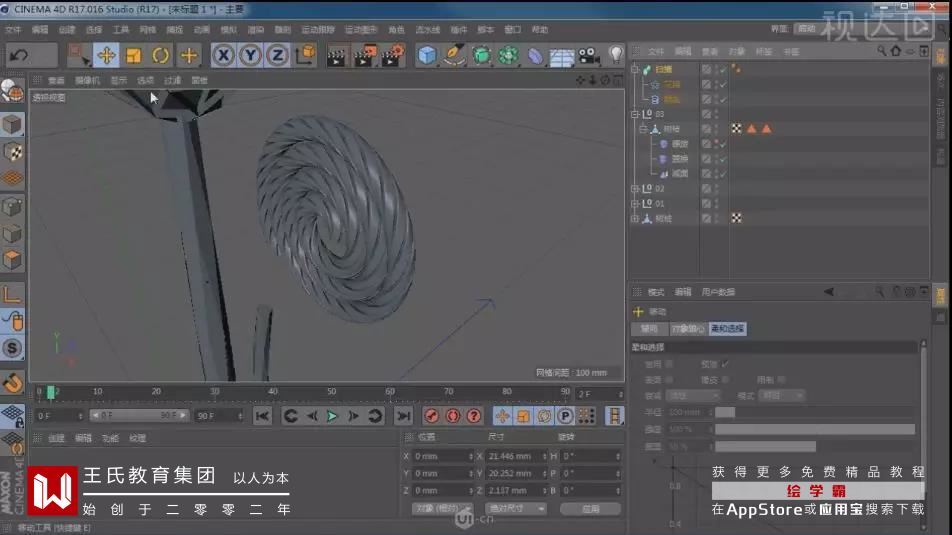Select the 柔和选择 tab in attributes
Viewport: 952px width, 535px height.
[x=727, y=329]
